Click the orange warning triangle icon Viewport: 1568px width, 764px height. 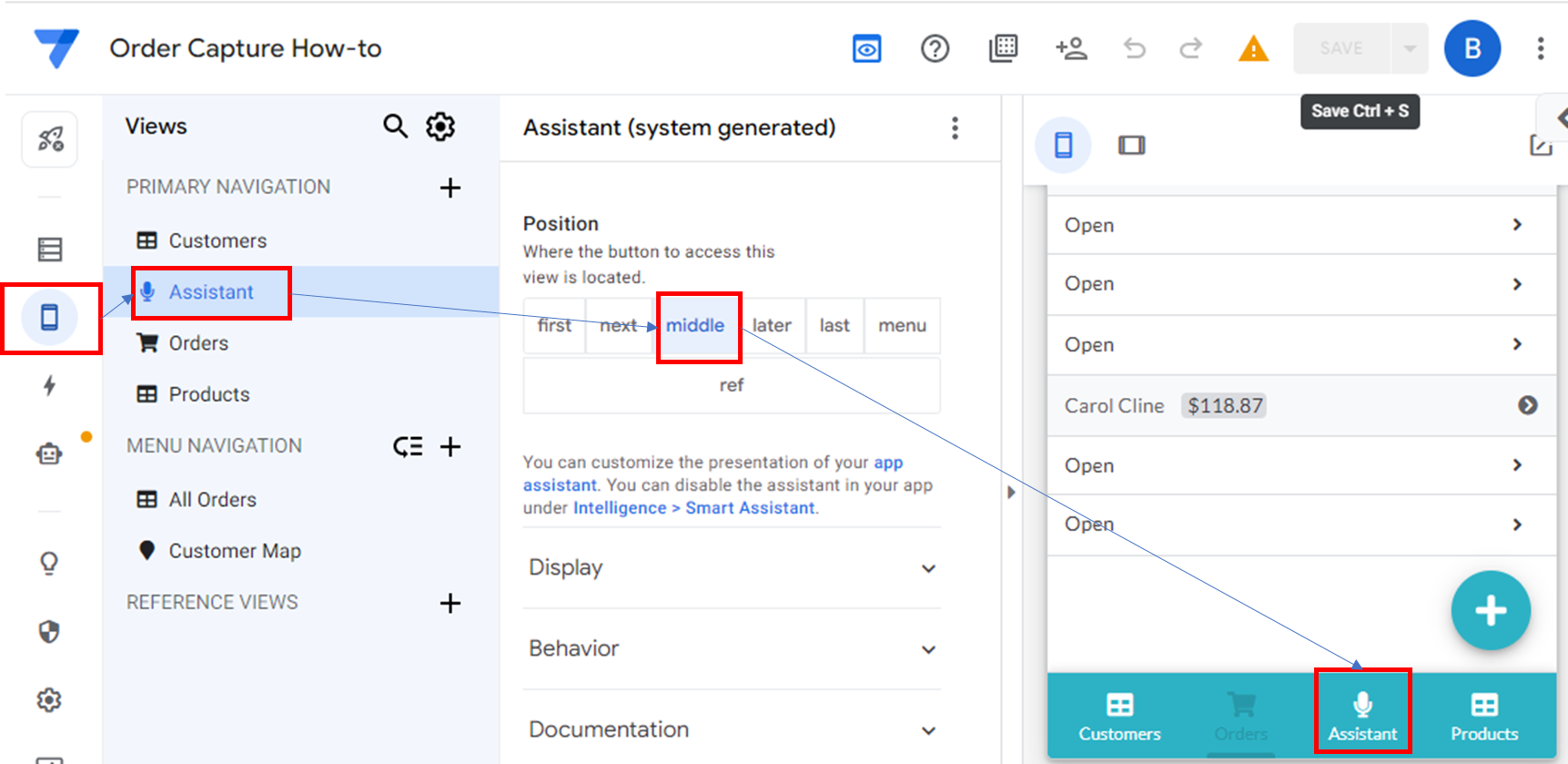(x=1254, y=48)
